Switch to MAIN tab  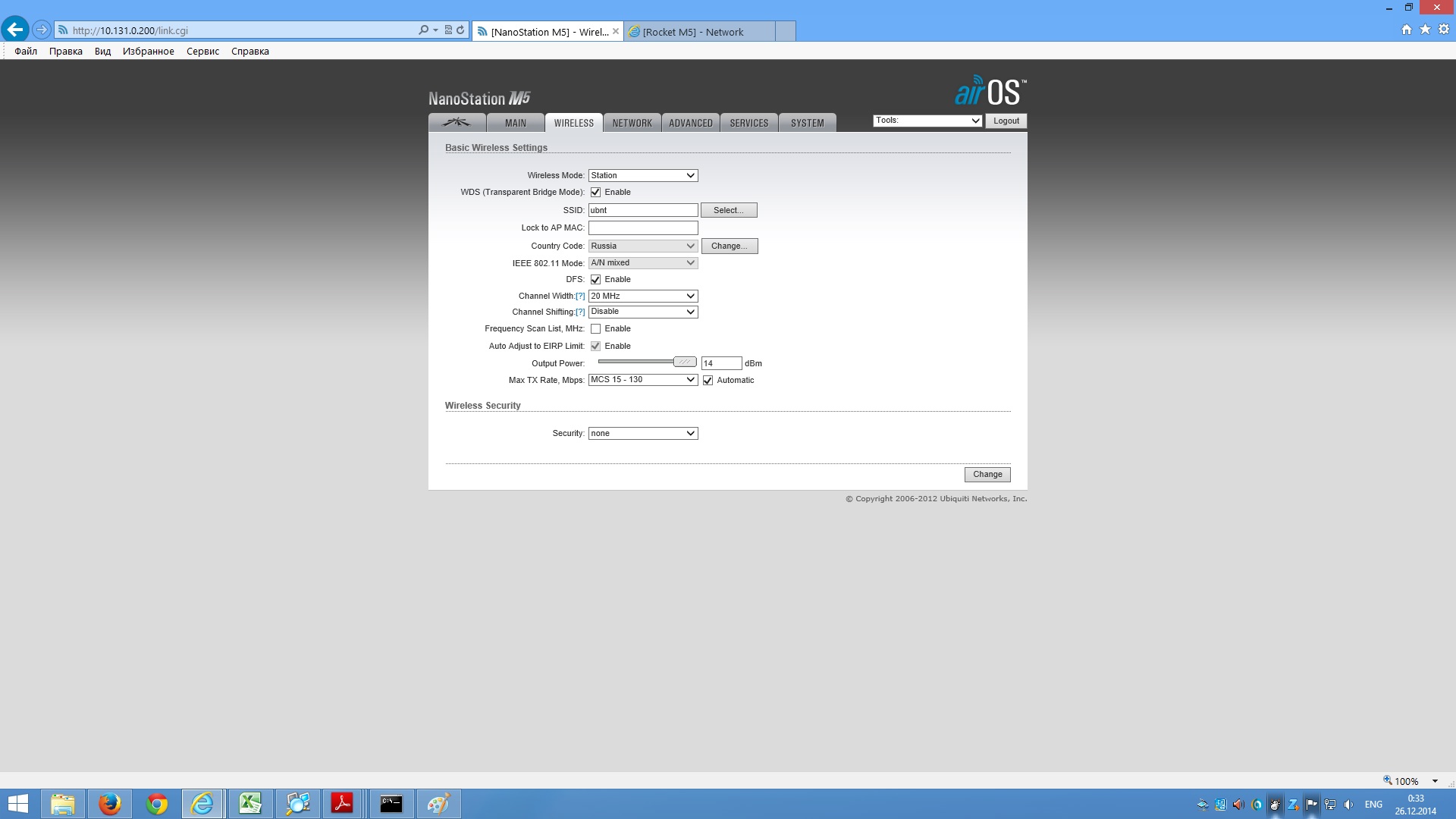[x=516, y=123]
